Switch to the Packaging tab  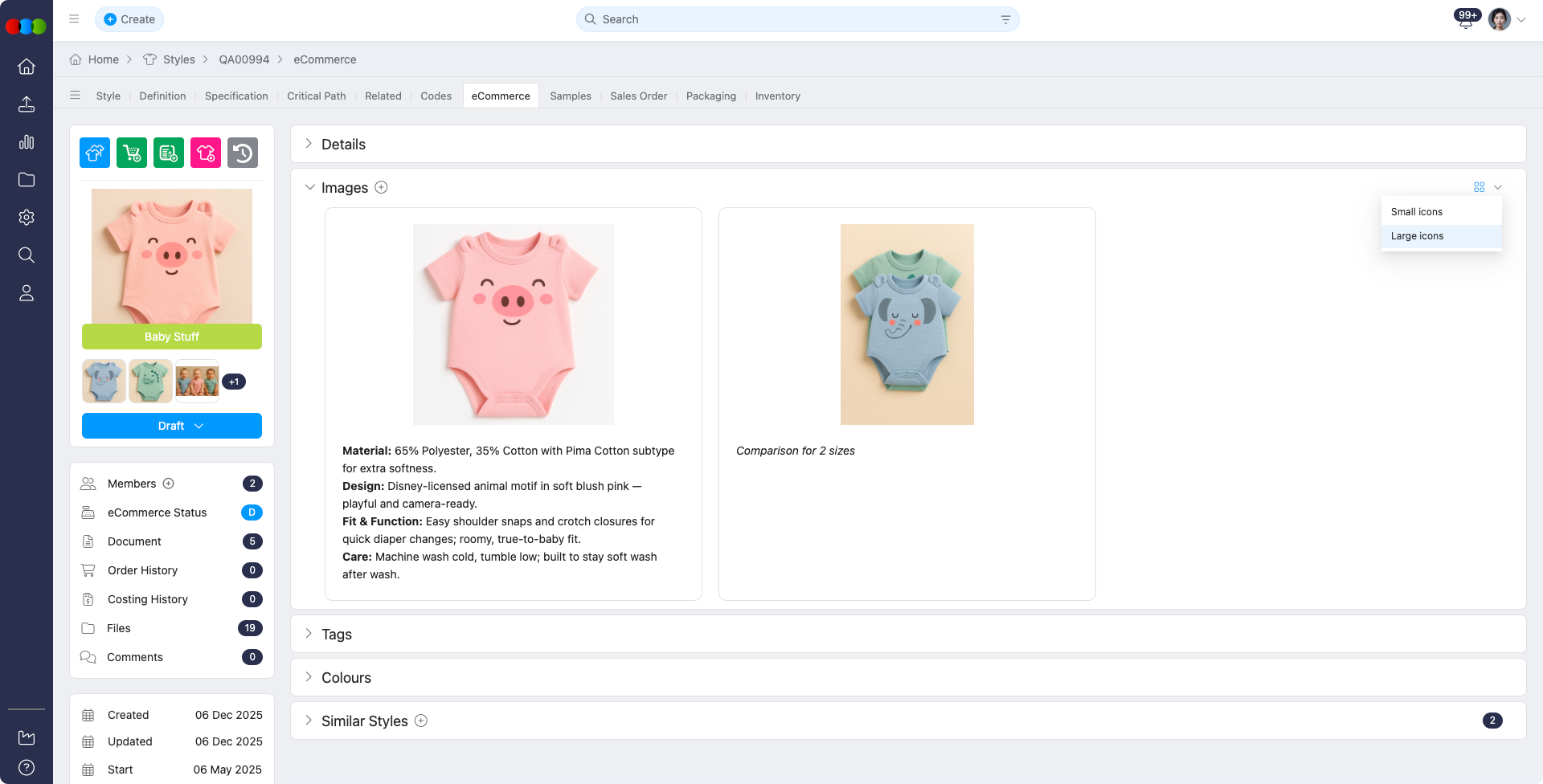710,96
